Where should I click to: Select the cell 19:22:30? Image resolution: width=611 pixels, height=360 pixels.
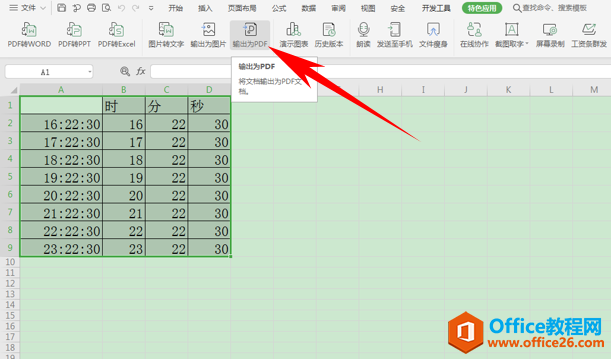(x=61, y=177)
